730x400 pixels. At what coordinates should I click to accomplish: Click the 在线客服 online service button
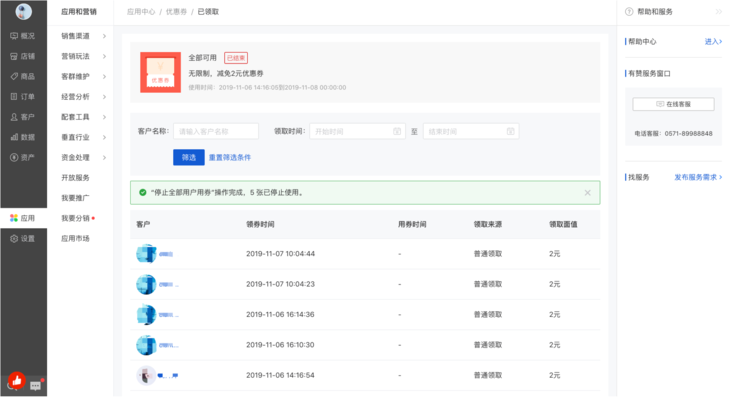673,104
